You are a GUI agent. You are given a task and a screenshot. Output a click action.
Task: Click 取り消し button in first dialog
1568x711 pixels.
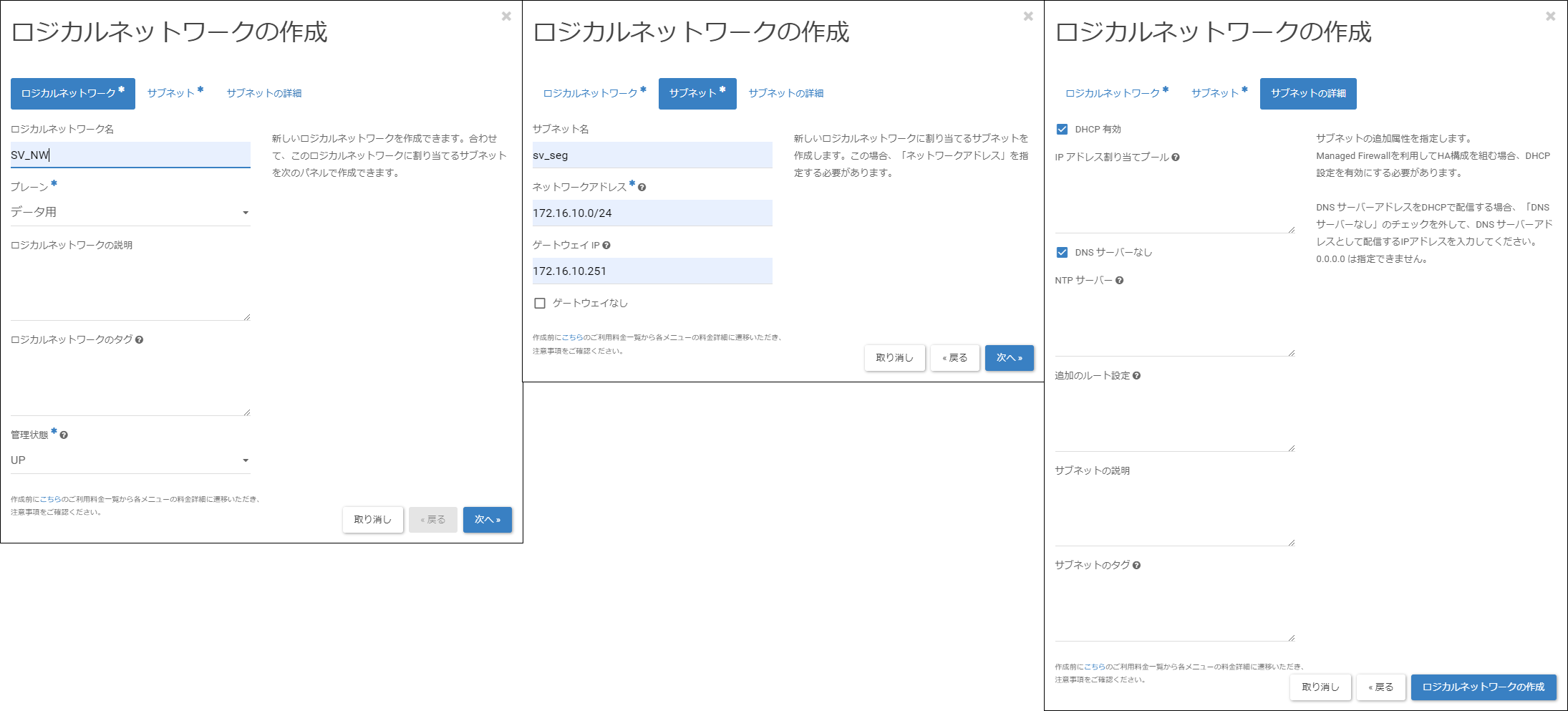point(373,520)
